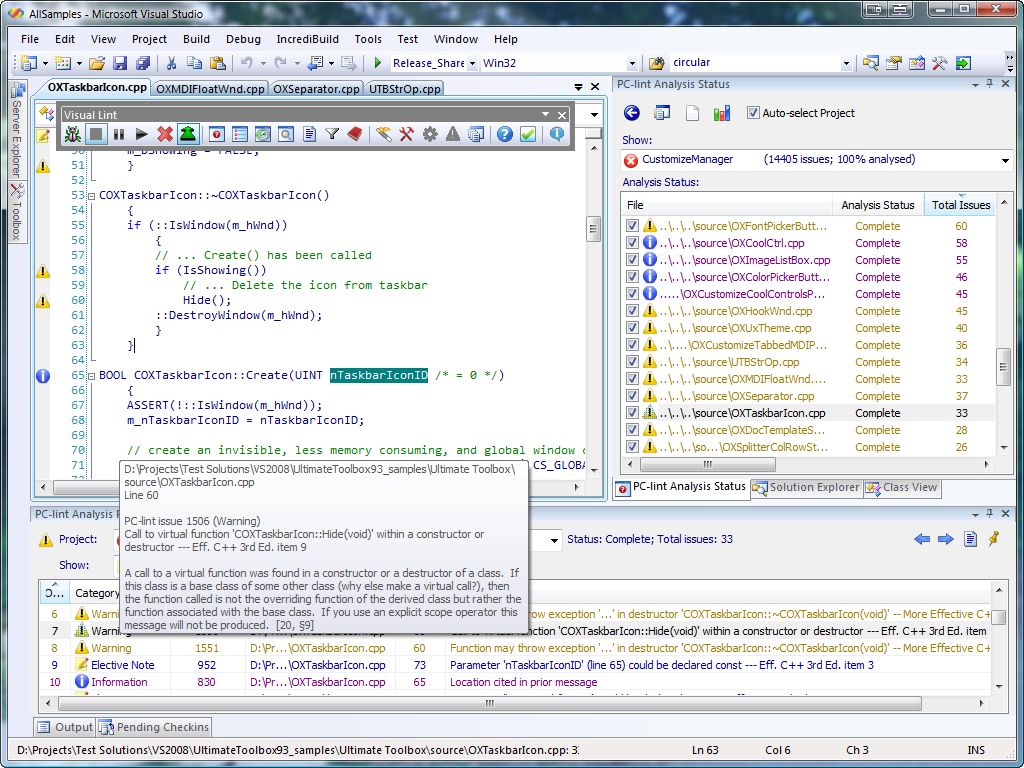Viewport: 1024px width, 768px height.
Task: Open the active files list dropdown beside editor tabs
Action: click(579, 87)
